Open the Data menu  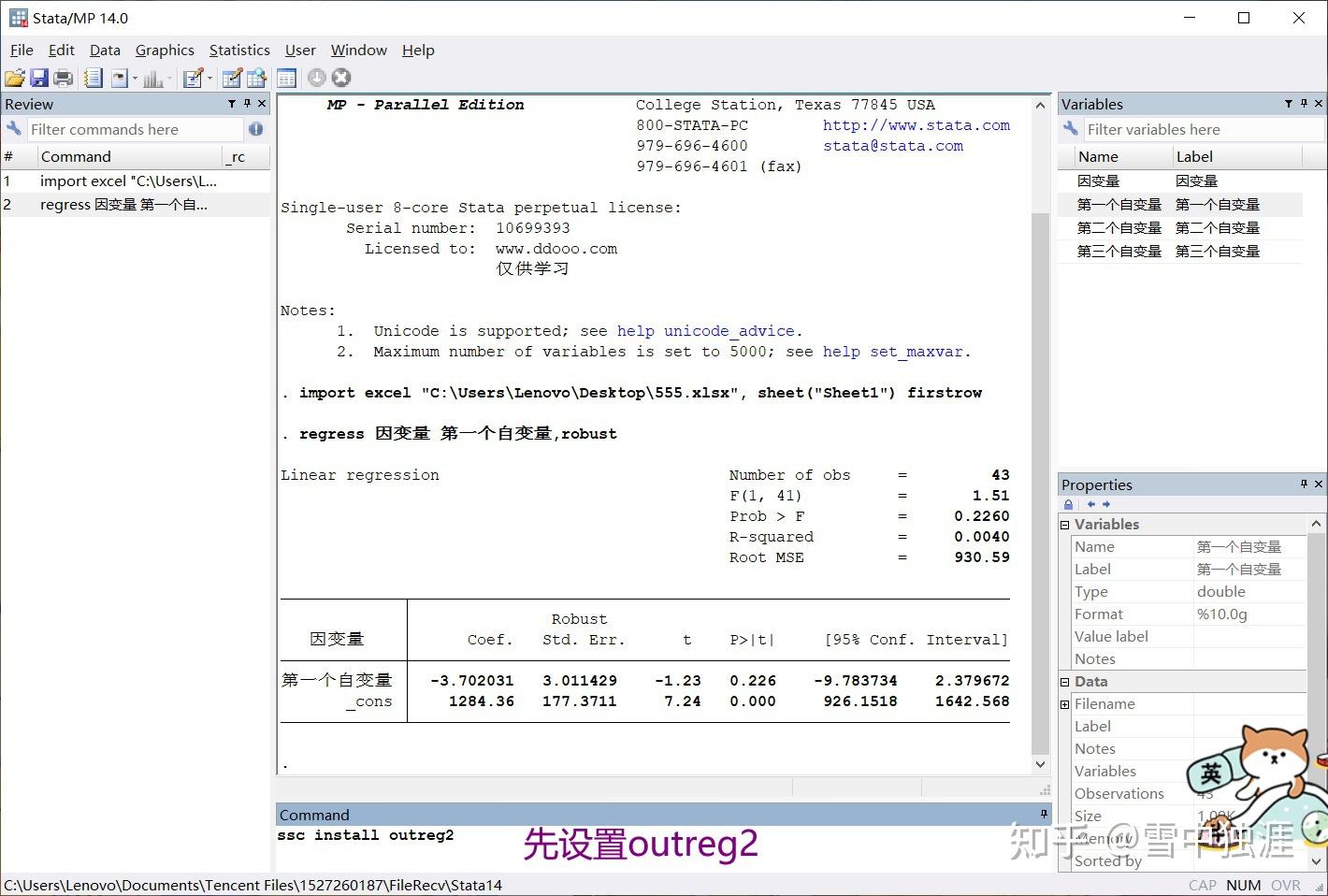coord(105,51)
